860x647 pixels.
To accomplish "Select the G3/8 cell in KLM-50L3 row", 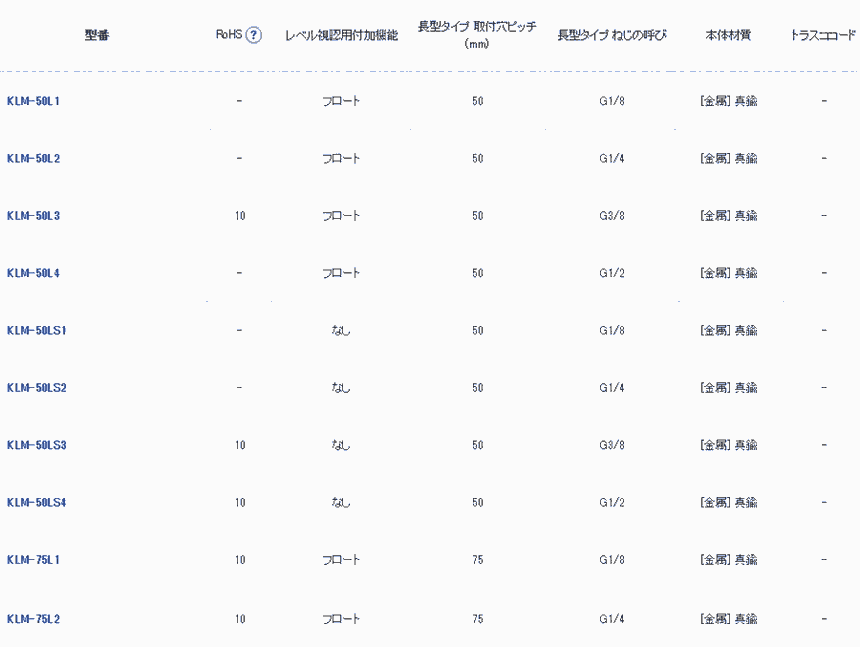I will tap(612, 216).
